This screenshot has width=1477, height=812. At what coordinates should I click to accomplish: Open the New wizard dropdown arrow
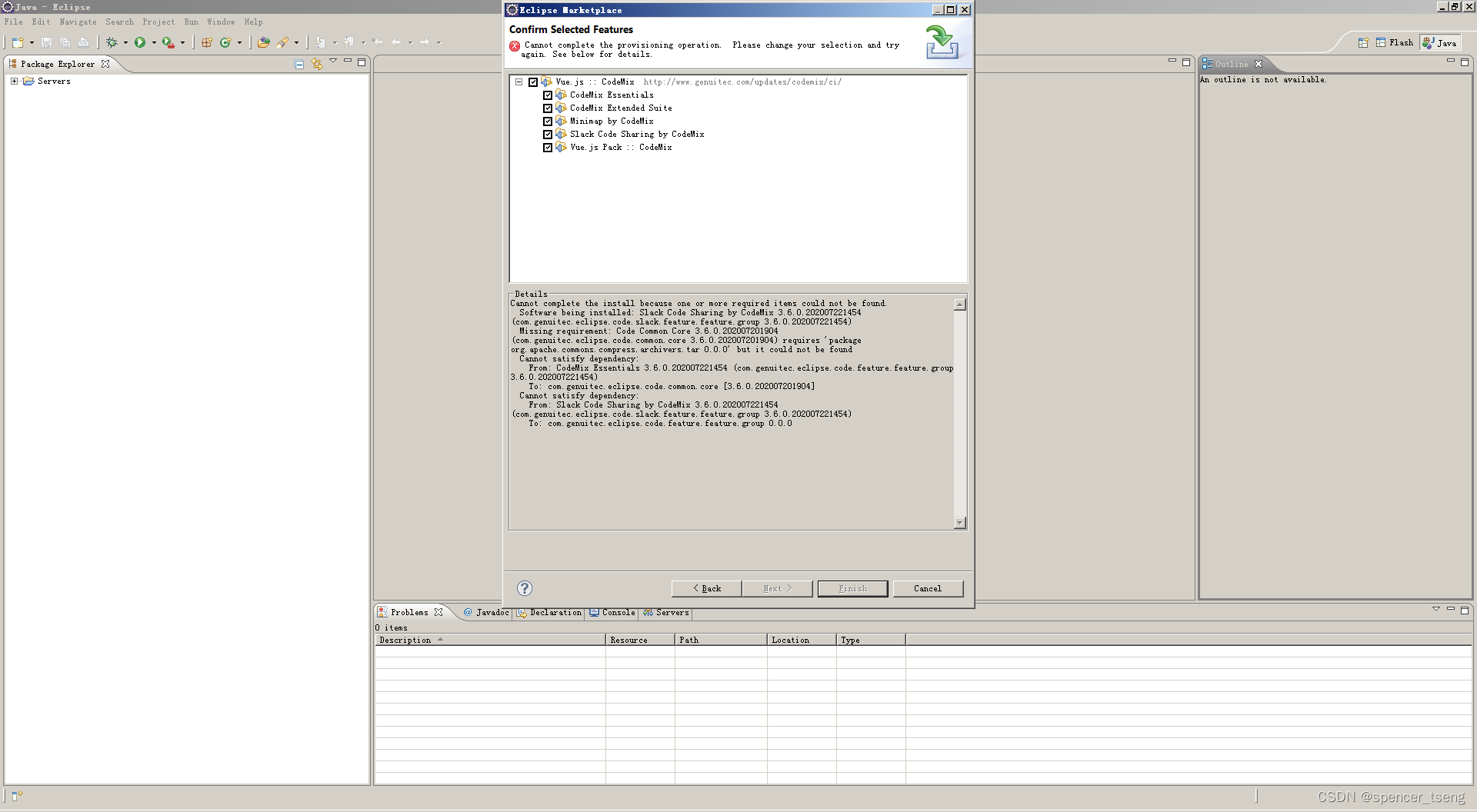(x=32, y=42)
